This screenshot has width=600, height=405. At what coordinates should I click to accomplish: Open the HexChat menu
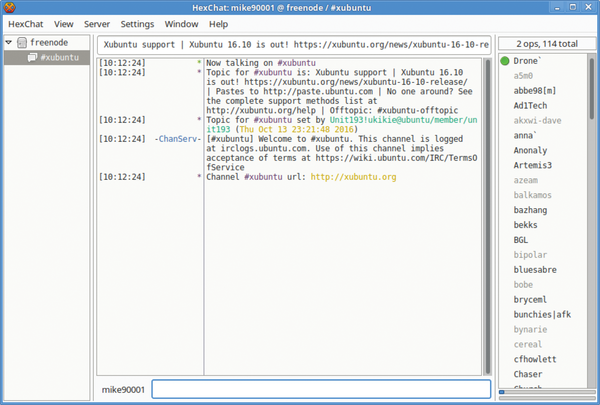pos(26,24)
